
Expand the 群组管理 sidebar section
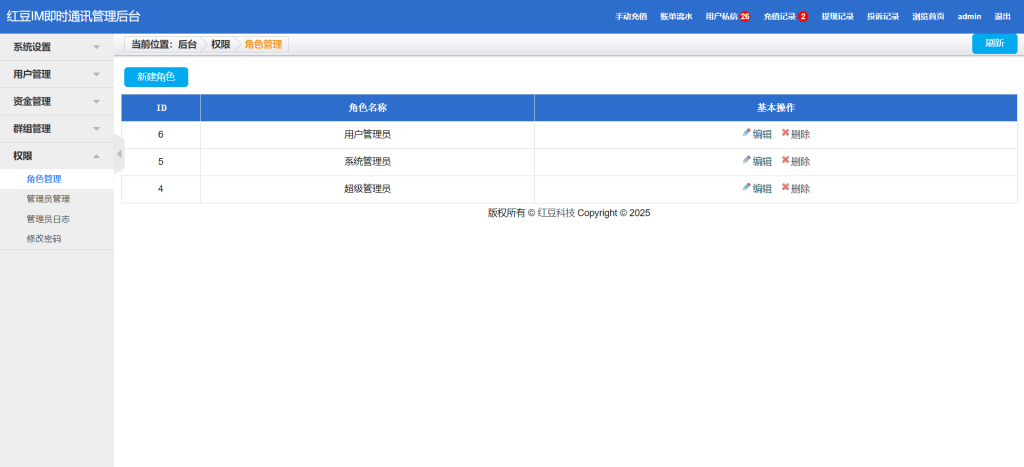pyautogui.click(x=56, y=128)
